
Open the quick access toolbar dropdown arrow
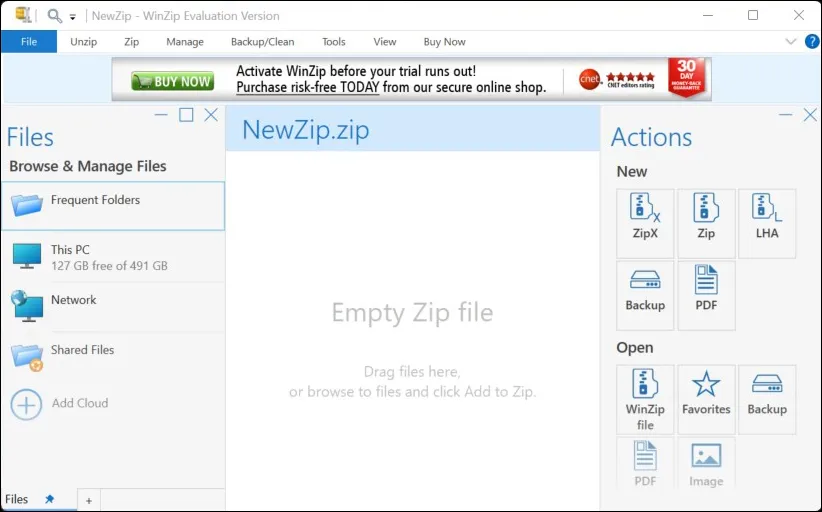click(73, 17)
